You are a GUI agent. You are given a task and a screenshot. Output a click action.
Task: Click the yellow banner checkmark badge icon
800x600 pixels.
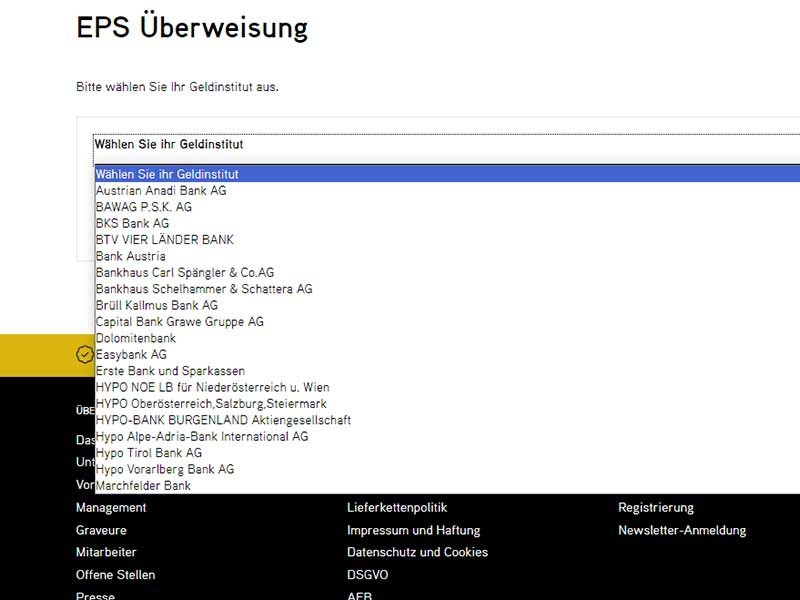click(x=85, y=354)
